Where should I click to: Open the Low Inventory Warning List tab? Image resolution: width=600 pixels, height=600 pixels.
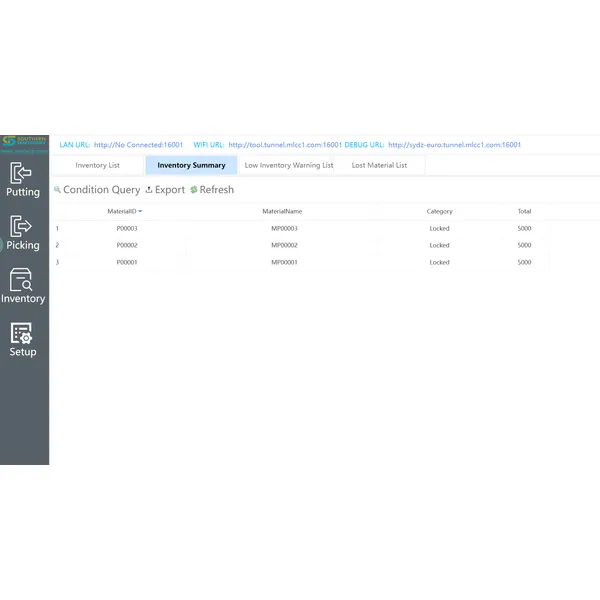click(x=287, y=165)
